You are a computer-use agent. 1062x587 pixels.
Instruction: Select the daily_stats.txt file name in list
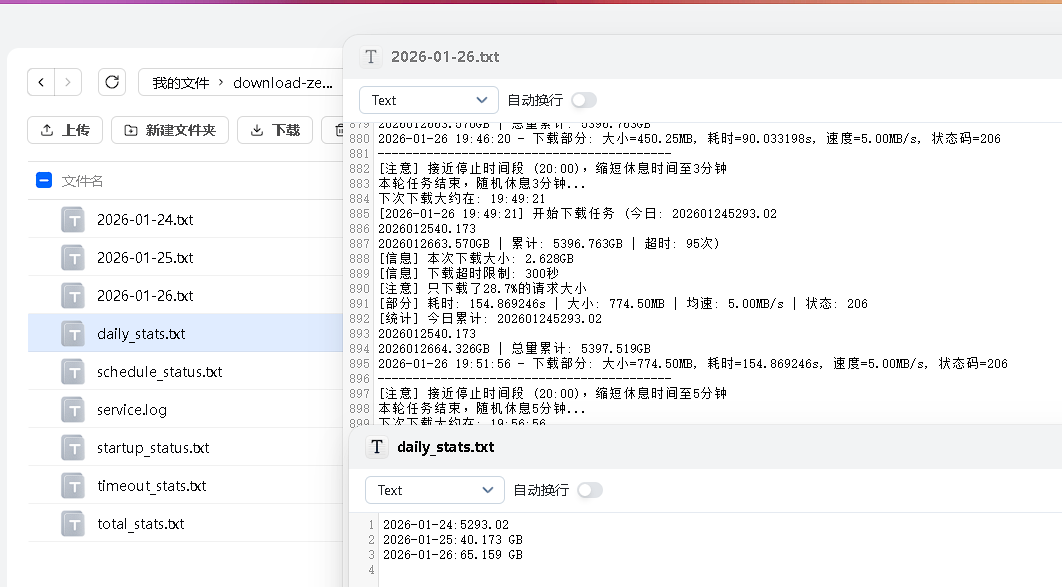tap(141, 334)
